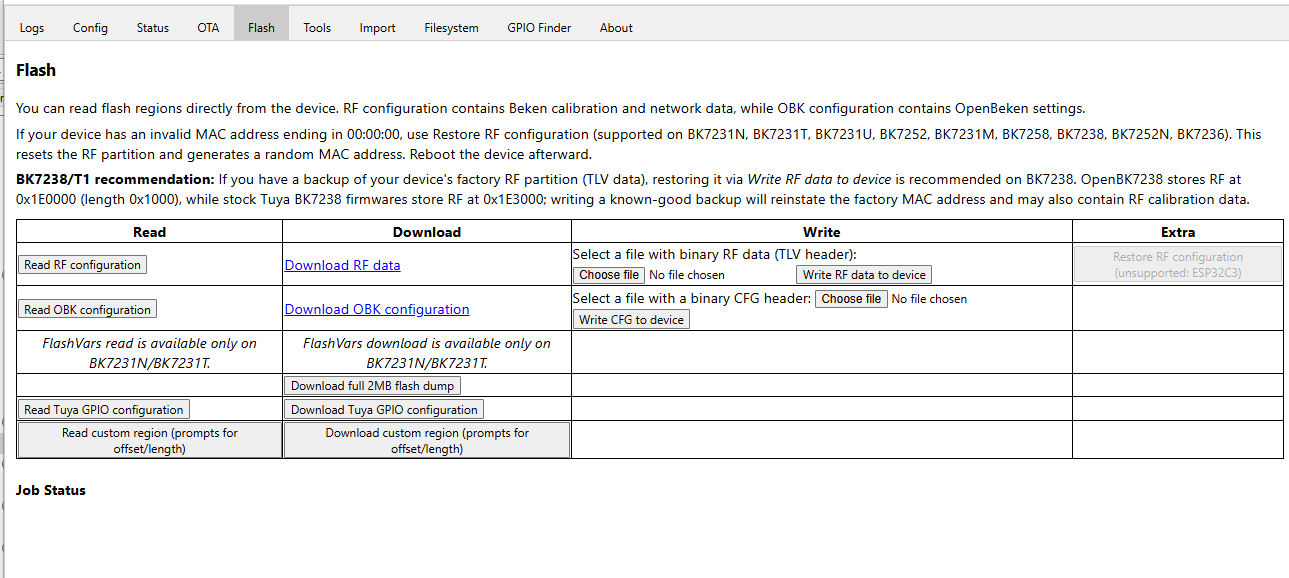This screenshot has width=1289, height=578.
Task: Switch to the Config tab
Action: pos(90,27)
